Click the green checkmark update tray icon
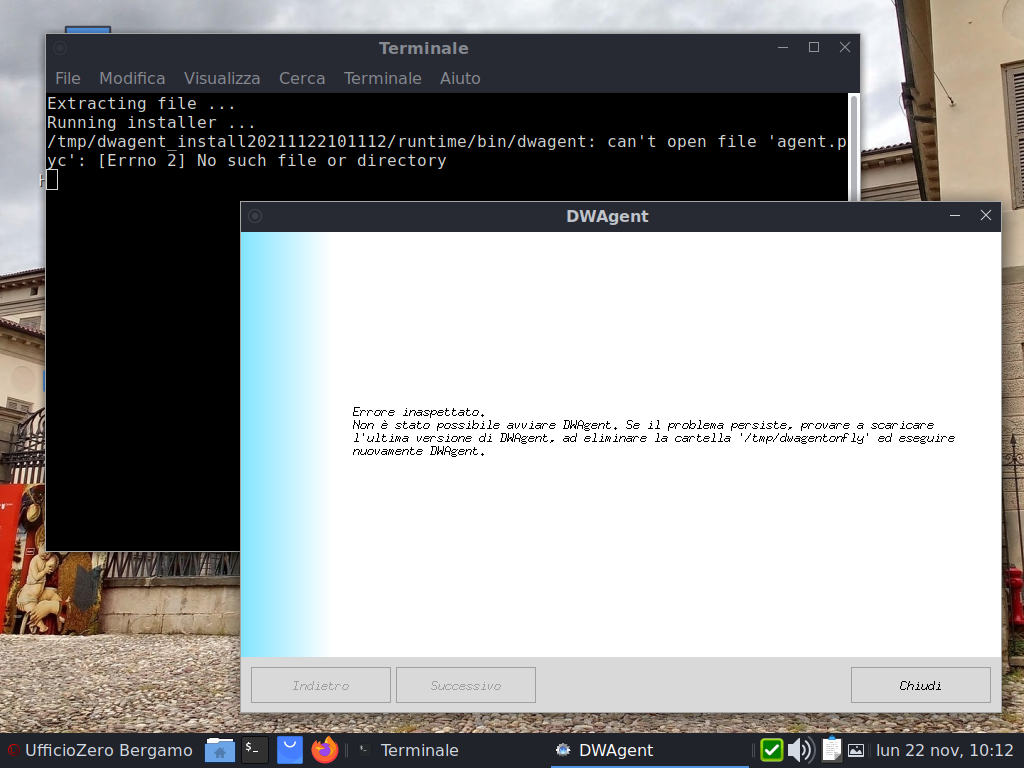The width and height of the screenshot is (1024, 768). coord(771,750)
